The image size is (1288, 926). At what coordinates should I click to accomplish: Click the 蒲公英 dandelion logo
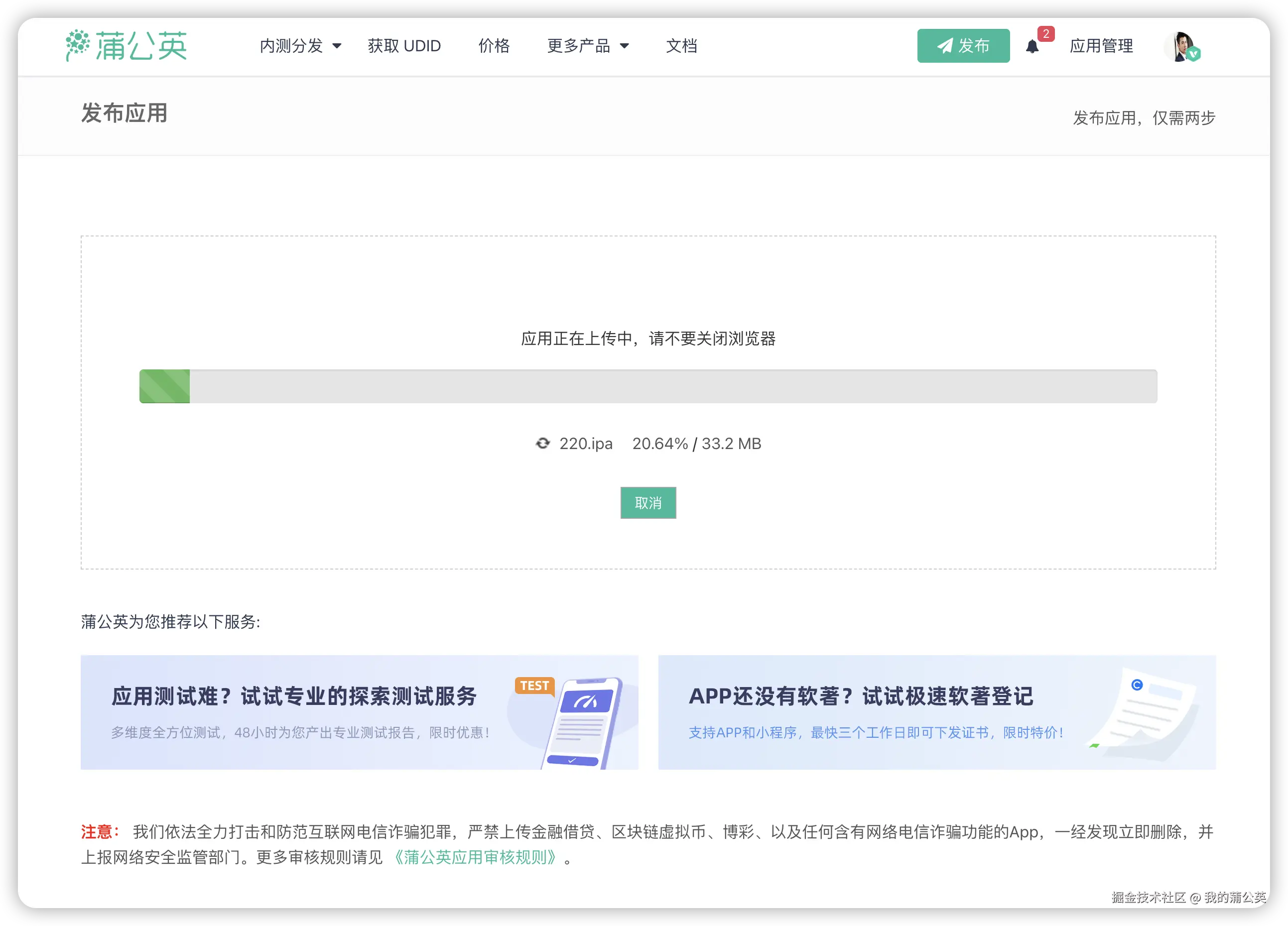point(126,45)
